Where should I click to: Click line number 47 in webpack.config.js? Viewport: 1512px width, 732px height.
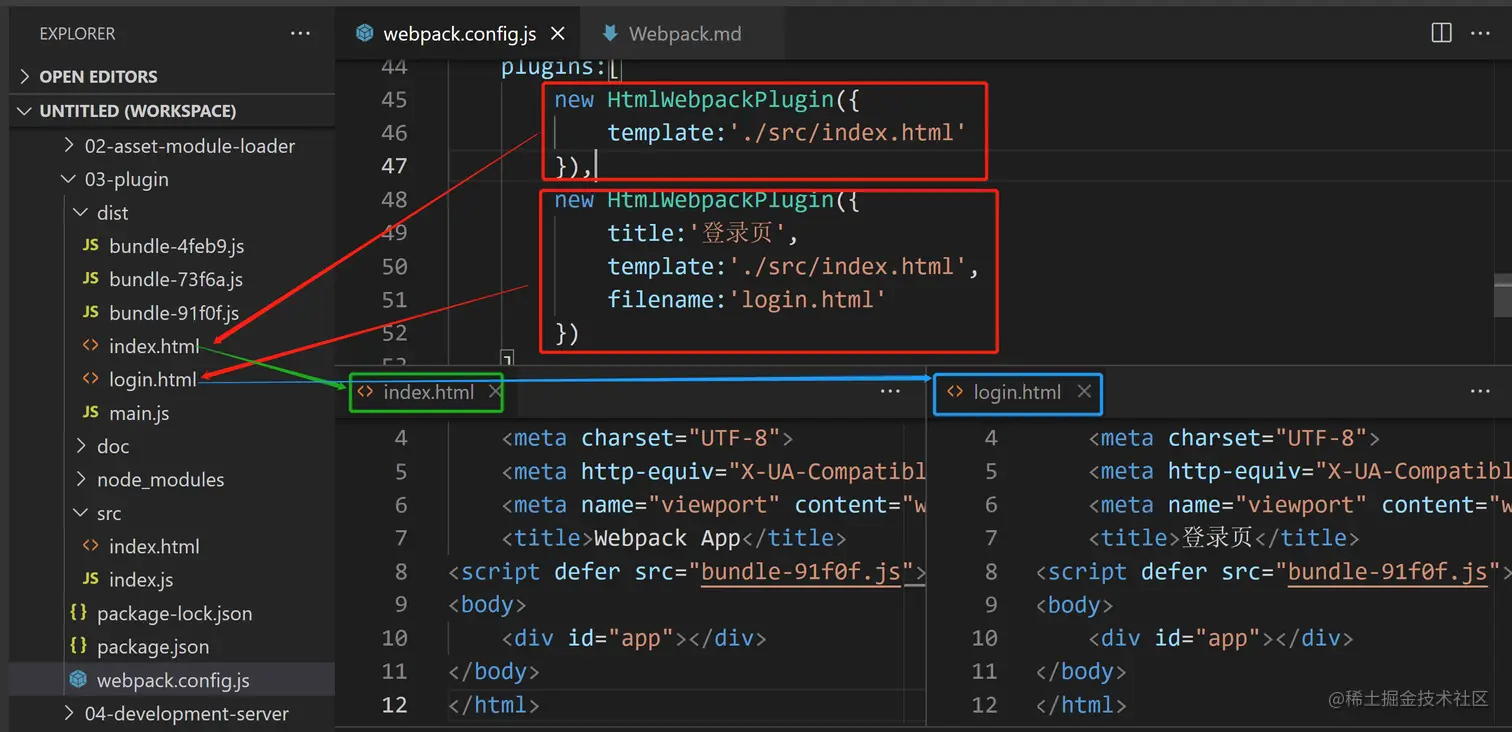coord(394,166)
